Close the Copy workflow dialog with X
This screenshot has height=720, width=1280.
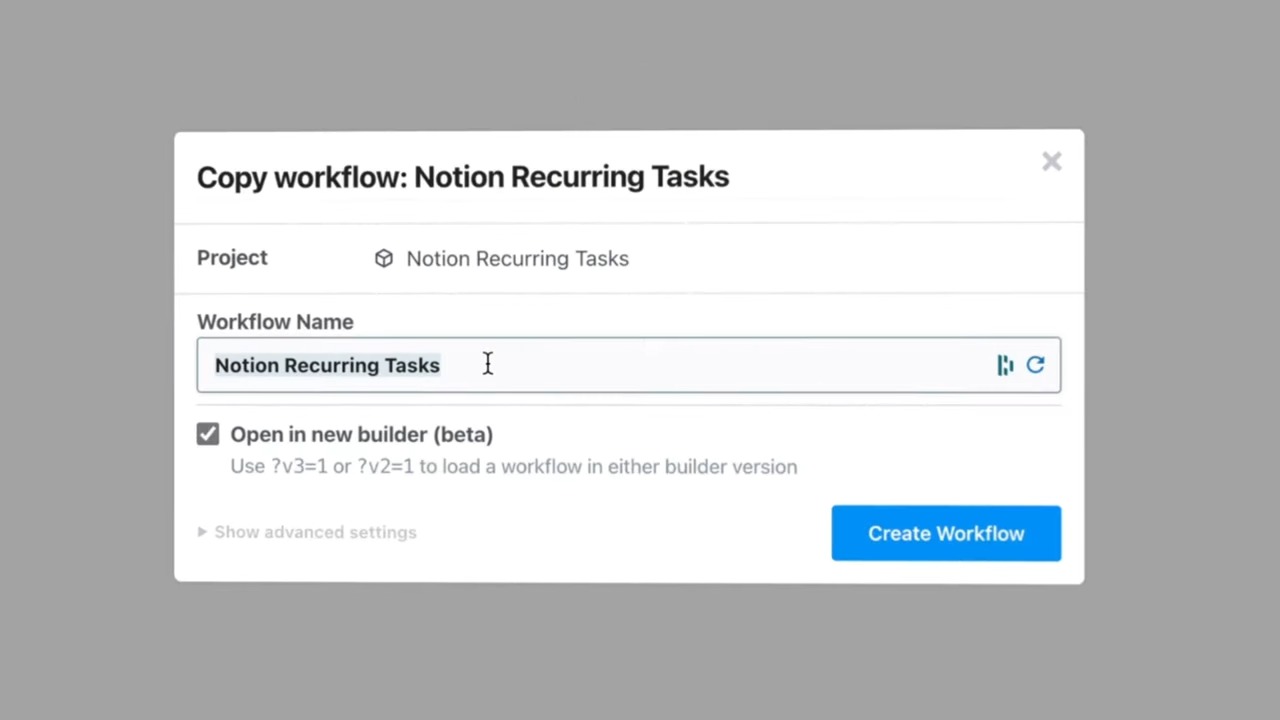pos(1051,162)
